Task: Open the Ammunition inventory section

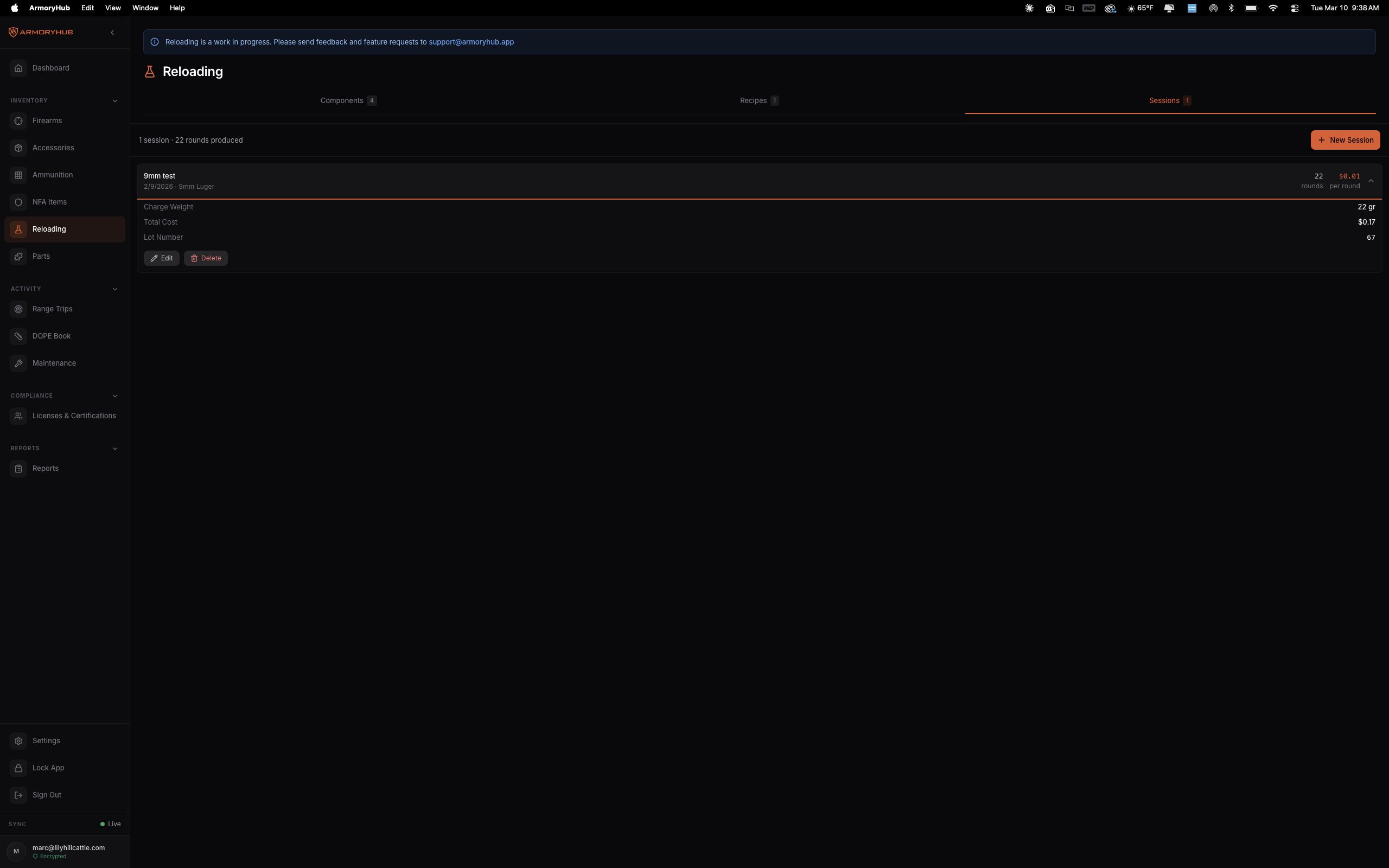Action: point(52,175)
